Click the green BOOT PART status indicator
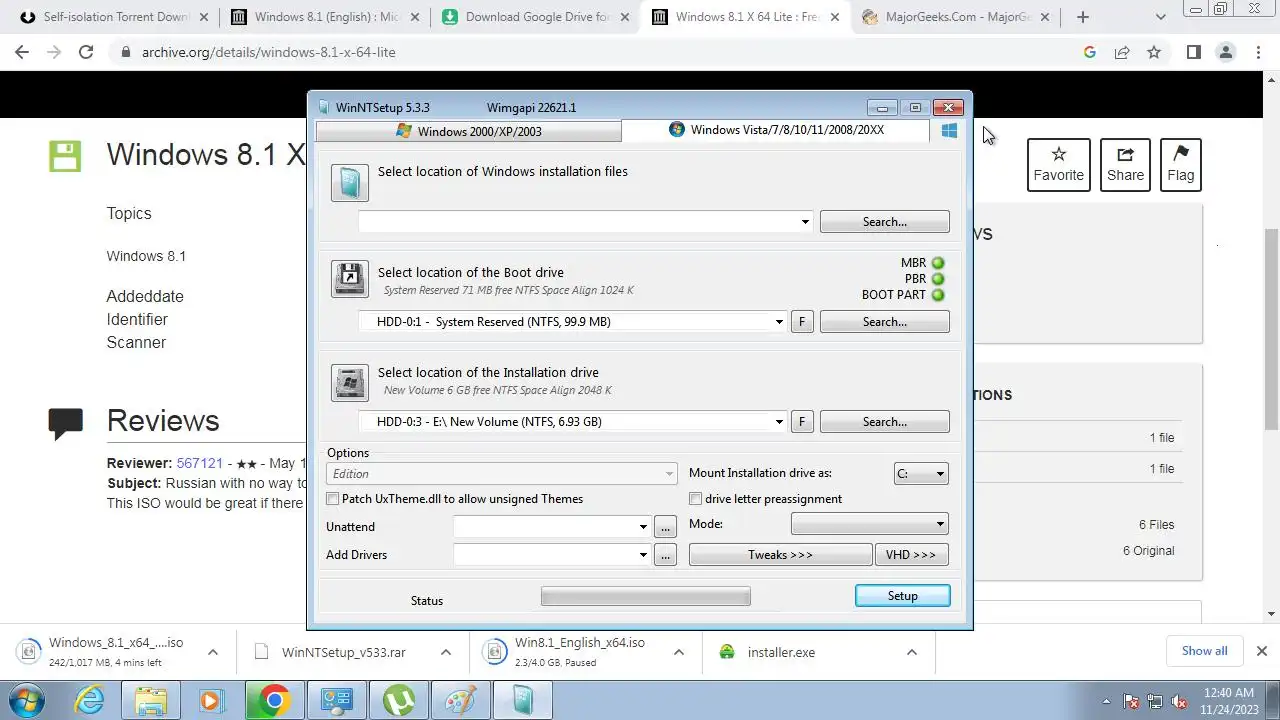Viewport: 1280px width, 720px height. coord(938,295)
